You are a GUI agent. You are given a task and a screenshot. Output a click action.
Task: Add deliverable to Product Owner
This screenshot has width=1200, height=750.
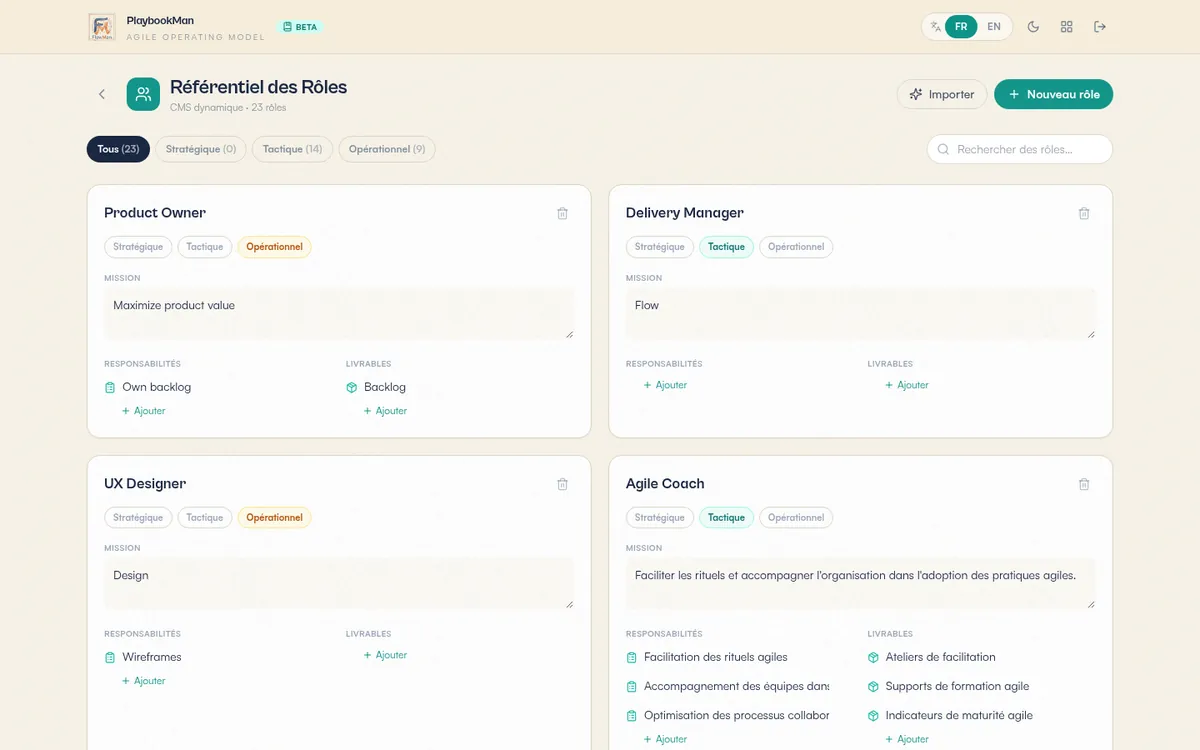[385, 411]
